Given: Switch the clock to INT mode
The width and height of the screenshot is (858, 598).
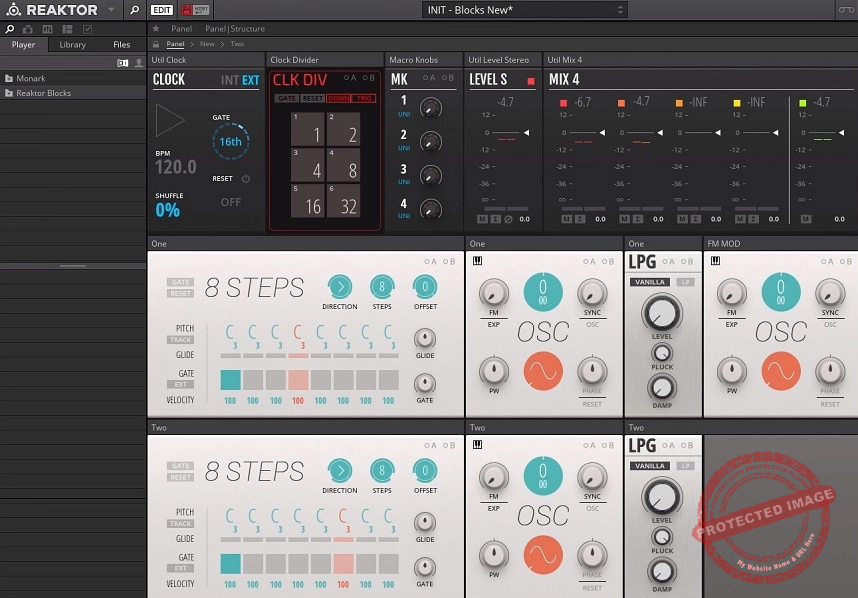Looking at the screenshot, I should point(229,80).
